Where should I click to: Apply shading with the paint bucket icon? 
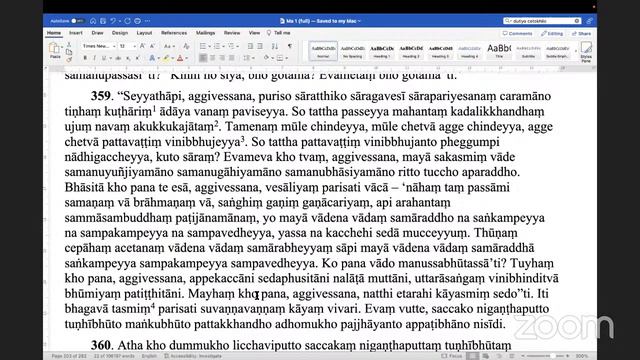pos(267,58)
